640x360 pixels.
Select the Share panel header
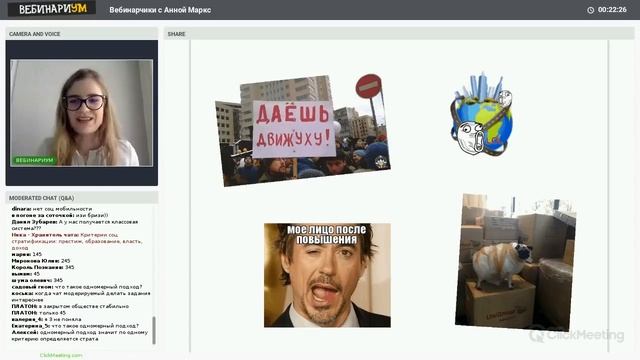click(399, 34)
